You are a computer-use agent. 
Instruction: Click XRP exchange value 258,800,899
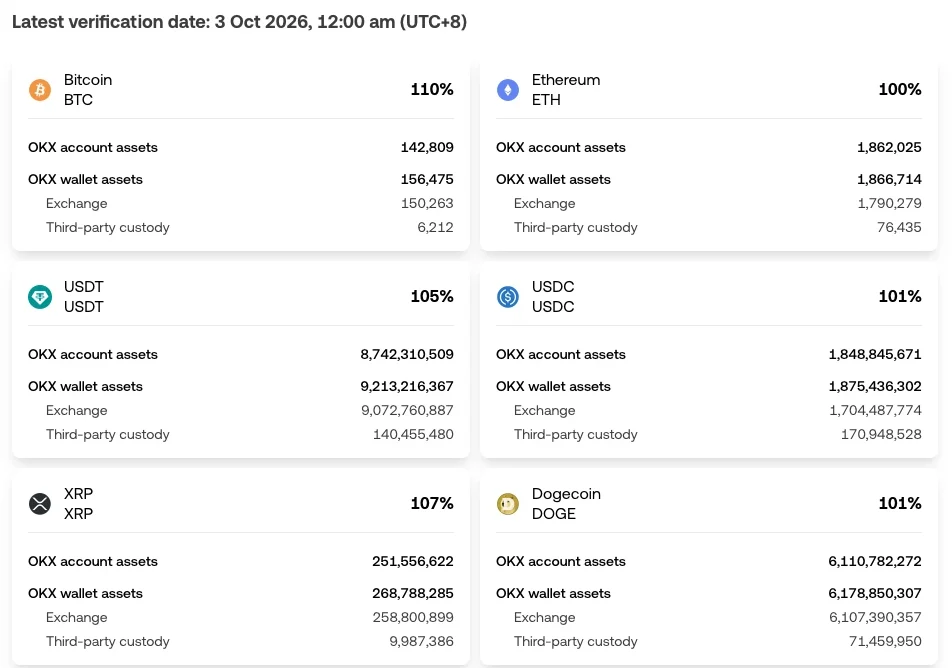pos(413,618)
